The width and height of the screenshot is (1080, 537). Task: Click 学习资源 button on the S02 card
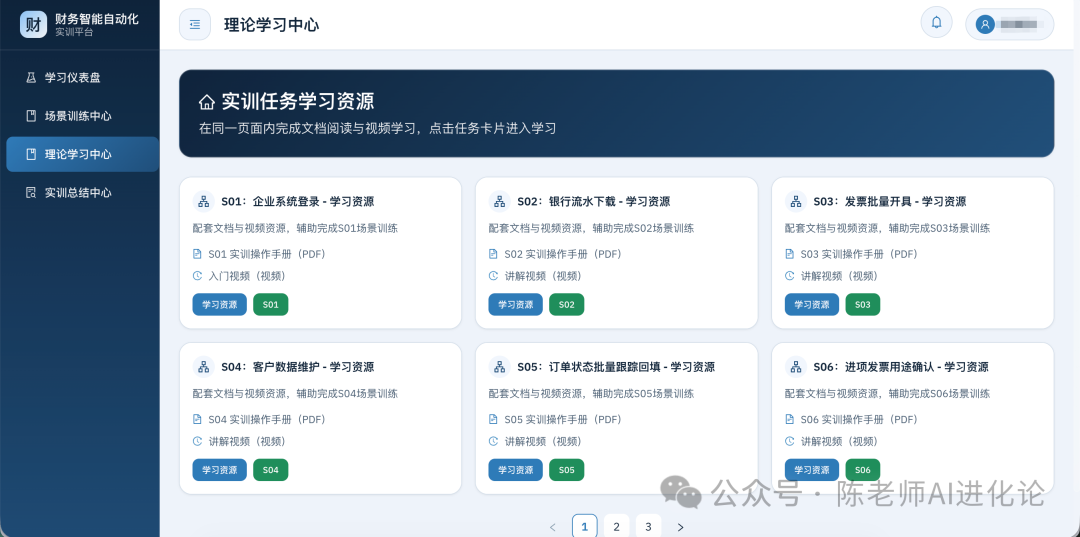(x=515, y=304)
